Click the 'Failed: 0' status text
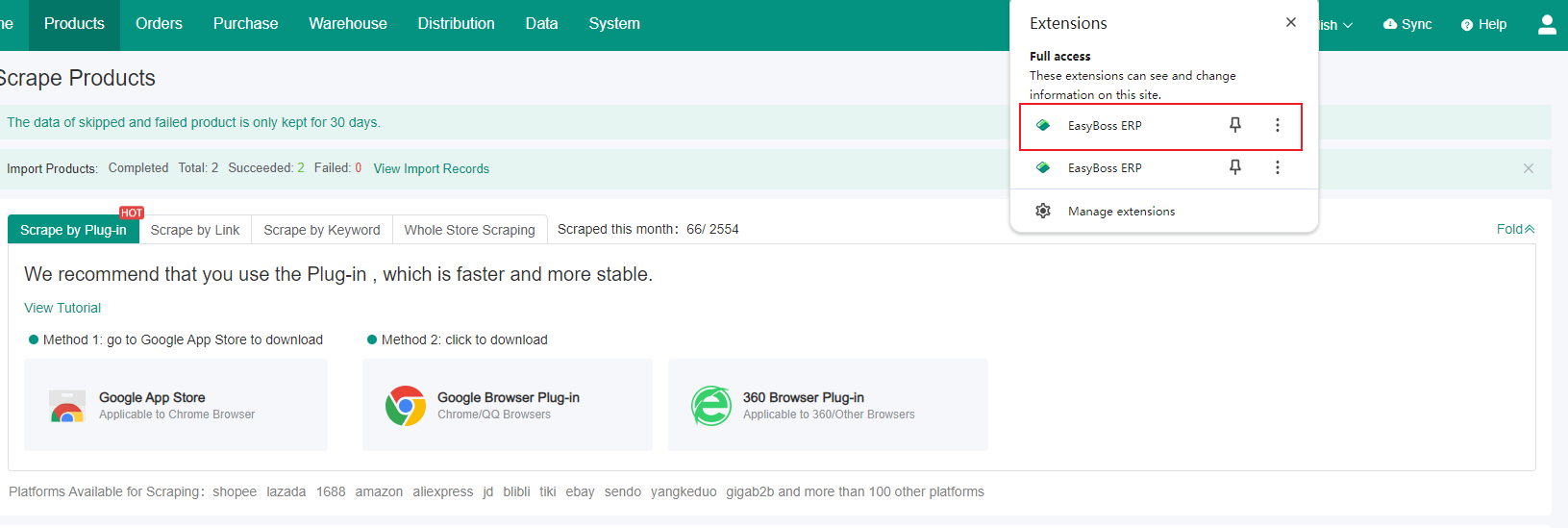This screenshot has width=1568, height=528. click(x=337, y=167)
